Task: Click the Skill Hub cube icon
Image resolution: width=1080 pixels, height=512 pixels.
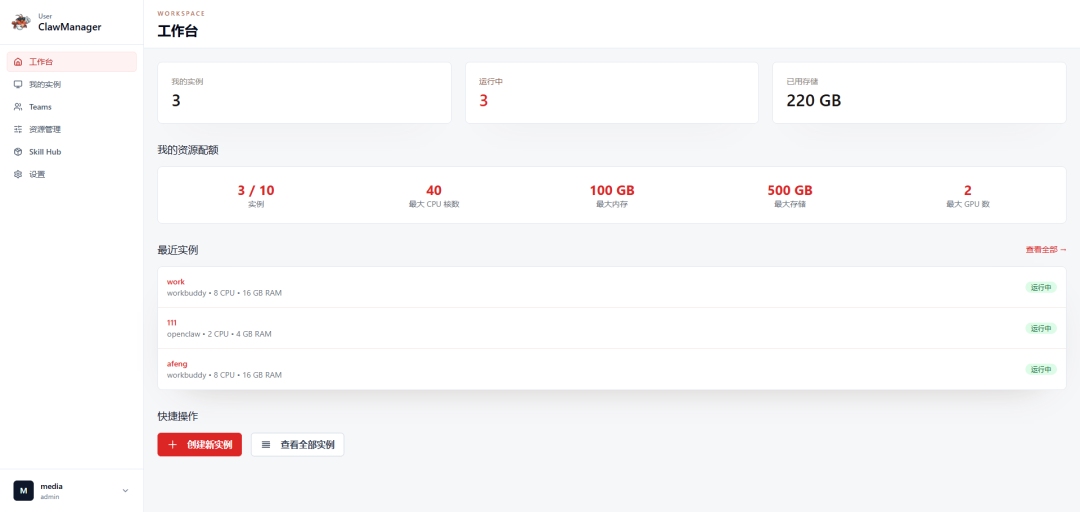Action: 18,152
